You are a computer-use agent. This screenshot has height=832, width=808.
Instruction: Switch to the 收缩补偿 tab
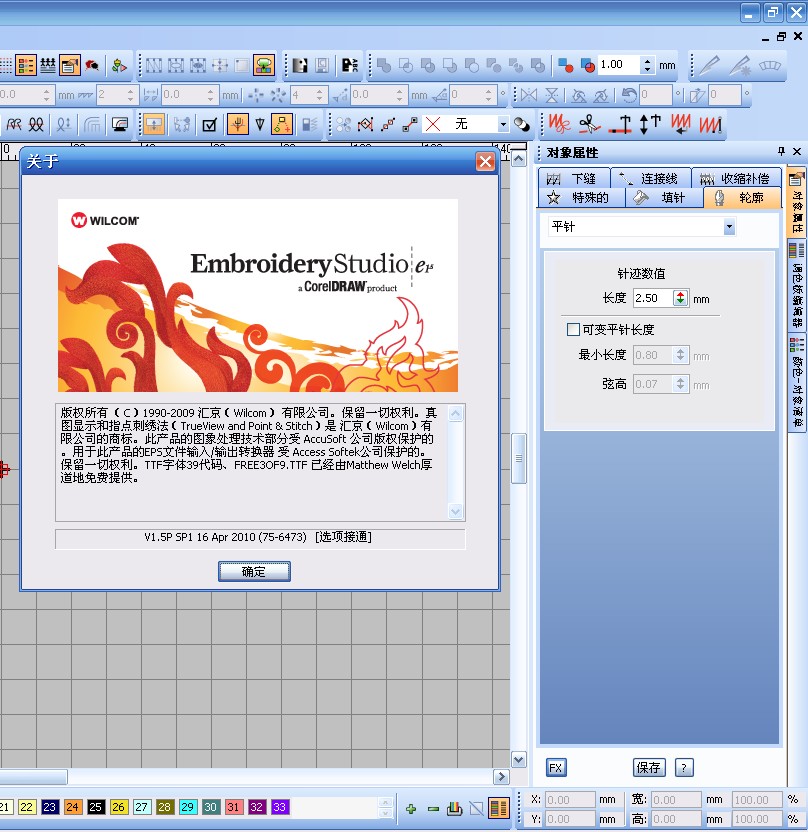coord(736,179)
